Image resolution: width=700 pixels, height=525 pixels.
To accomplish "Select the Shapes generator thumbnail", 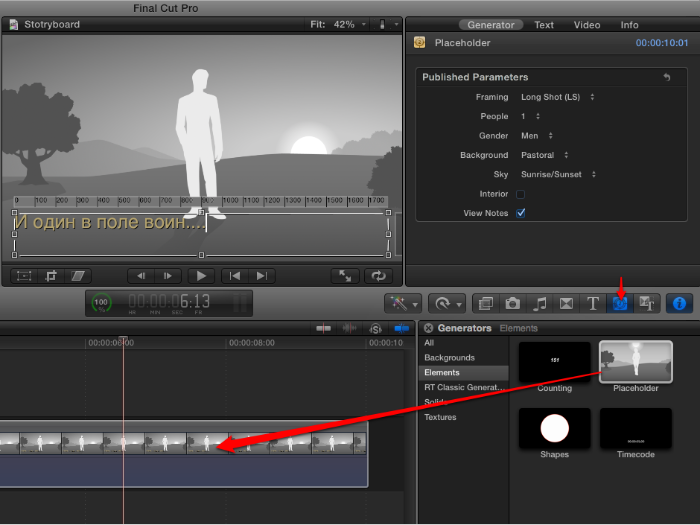I will [x=553, y=429].
